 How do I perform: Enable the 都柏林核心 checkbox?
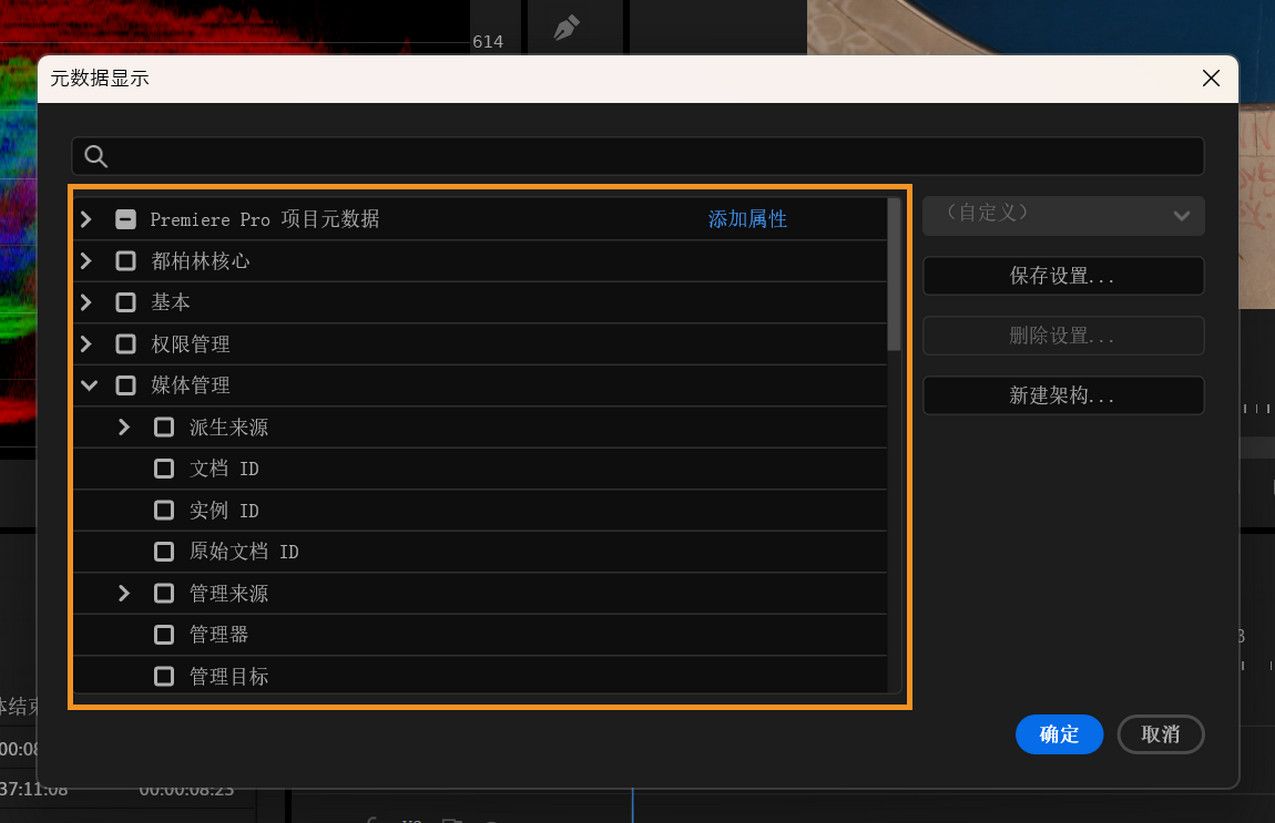[x=125, y=260]
